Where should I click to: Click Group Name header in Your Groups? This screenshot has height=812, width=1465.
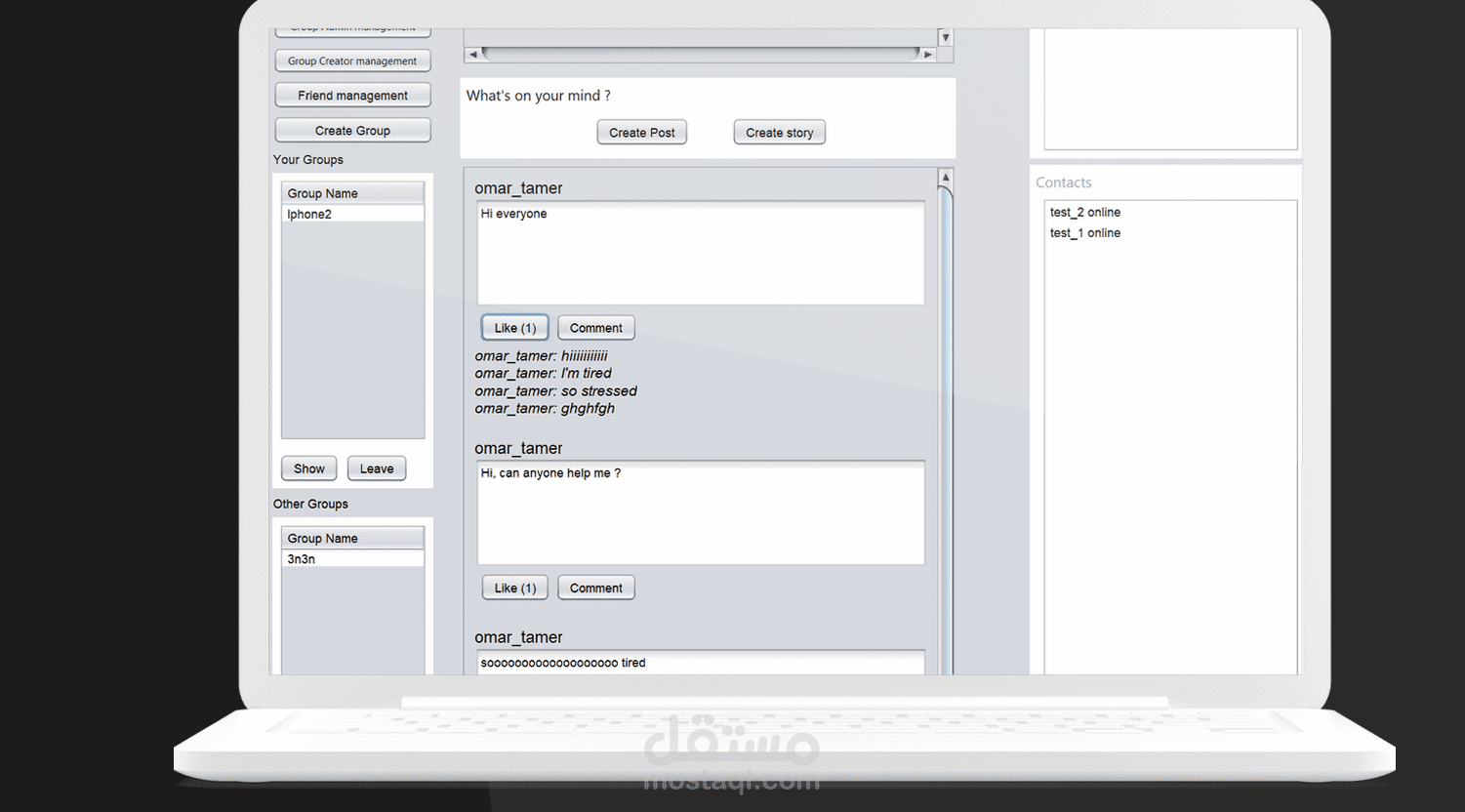point(352,193)
